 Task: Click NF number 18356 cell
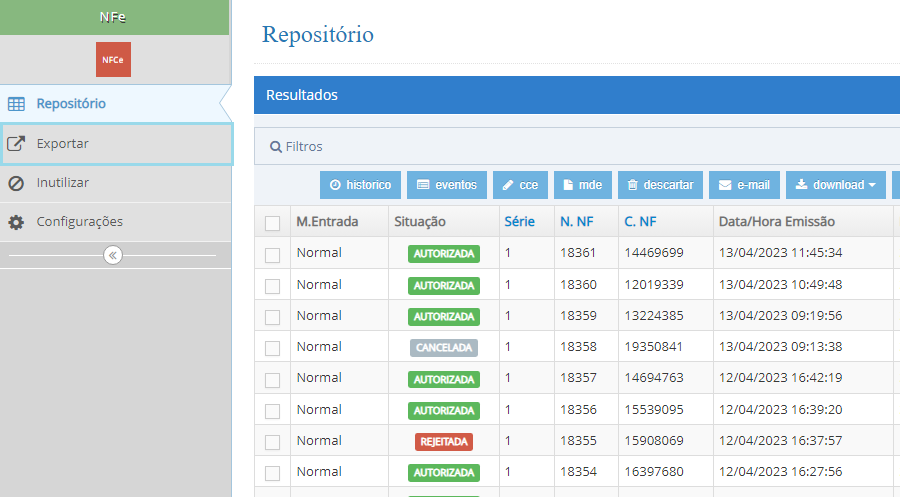[x=578, y=410]
